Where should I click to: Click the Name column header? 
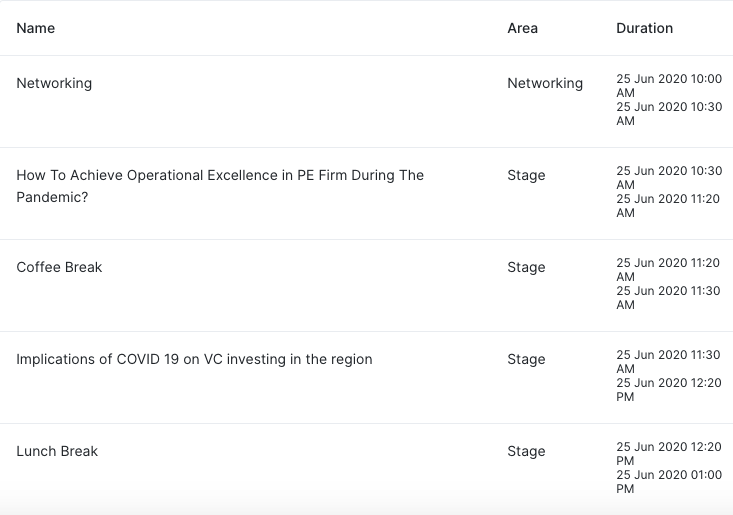coord(36,28)
